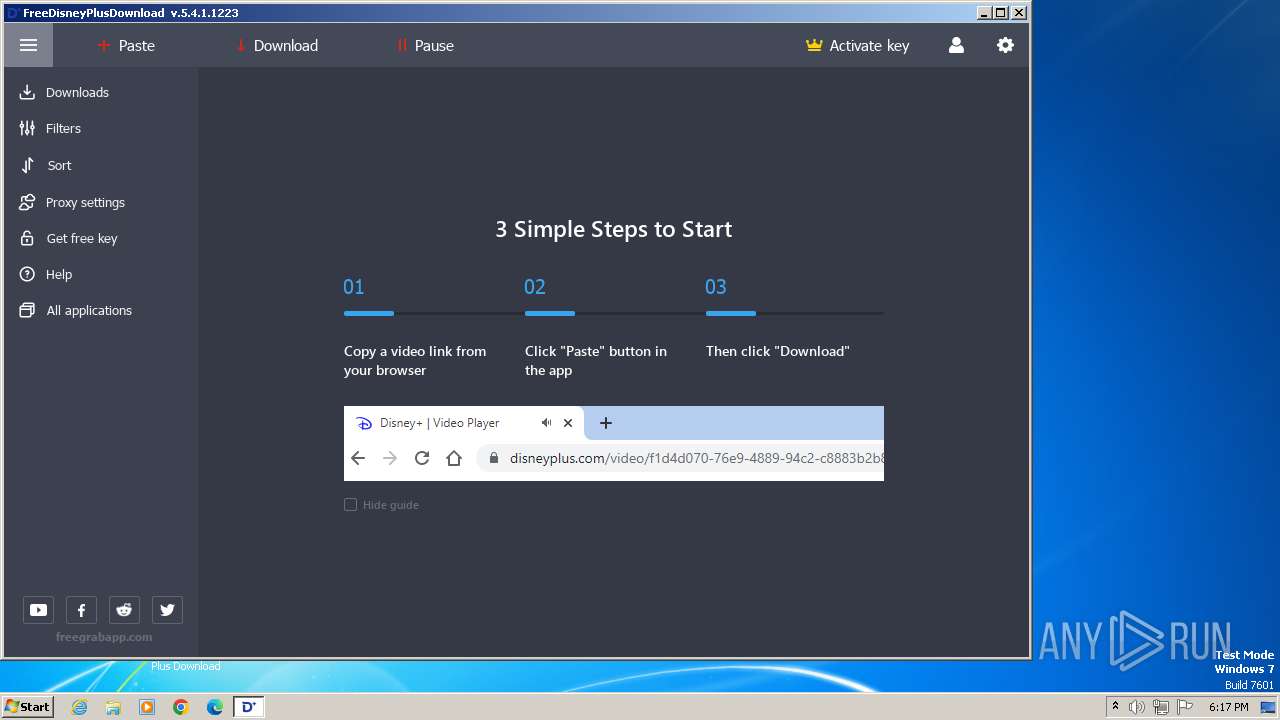Image resolution: width=1280 pixels, height=720 pixels.
Task: Click the Get free key lock icon
Action: 27,238
